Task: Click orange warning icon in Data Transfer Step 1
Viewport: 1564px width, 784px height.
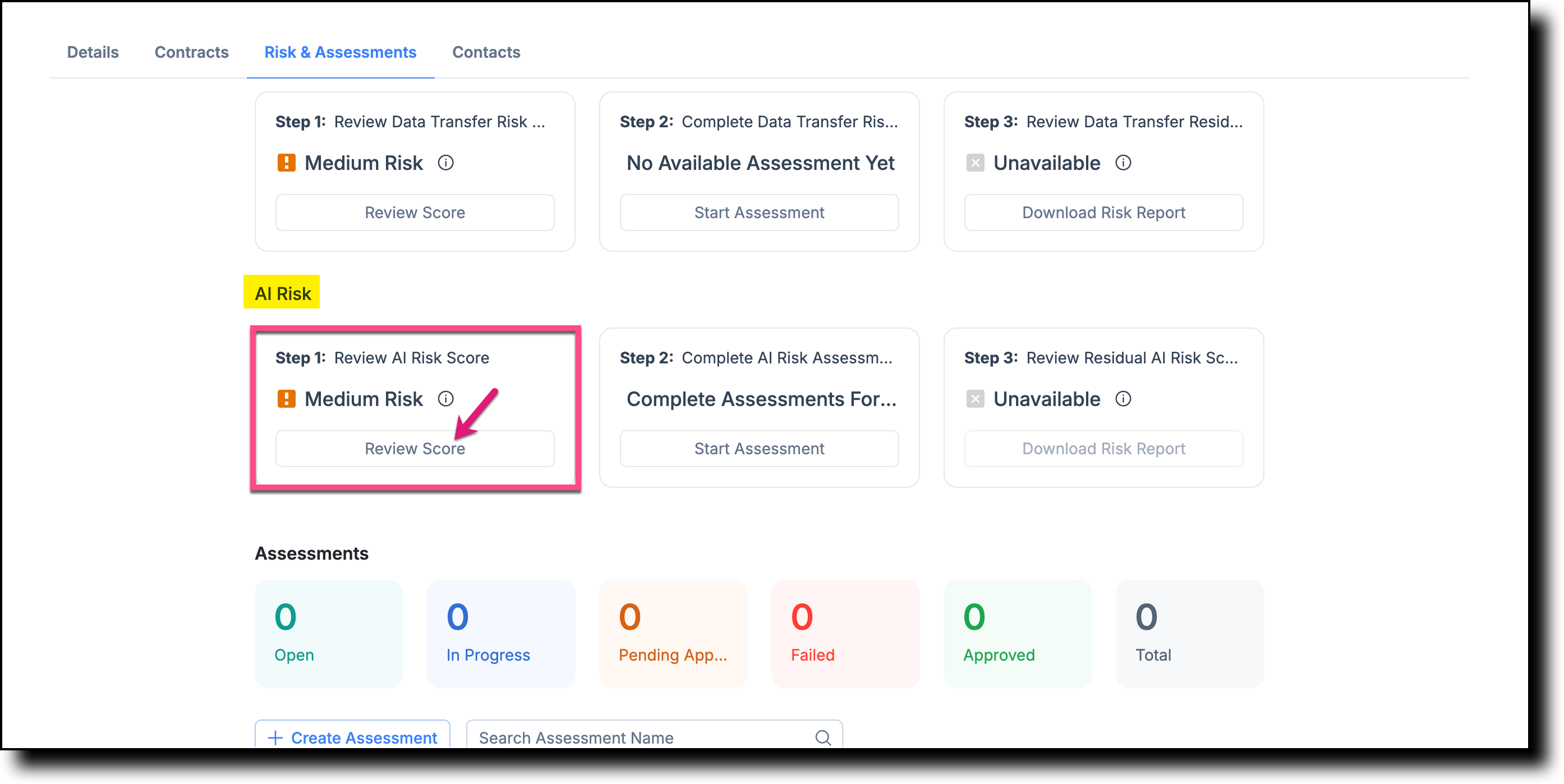Action: pos(286,163)
